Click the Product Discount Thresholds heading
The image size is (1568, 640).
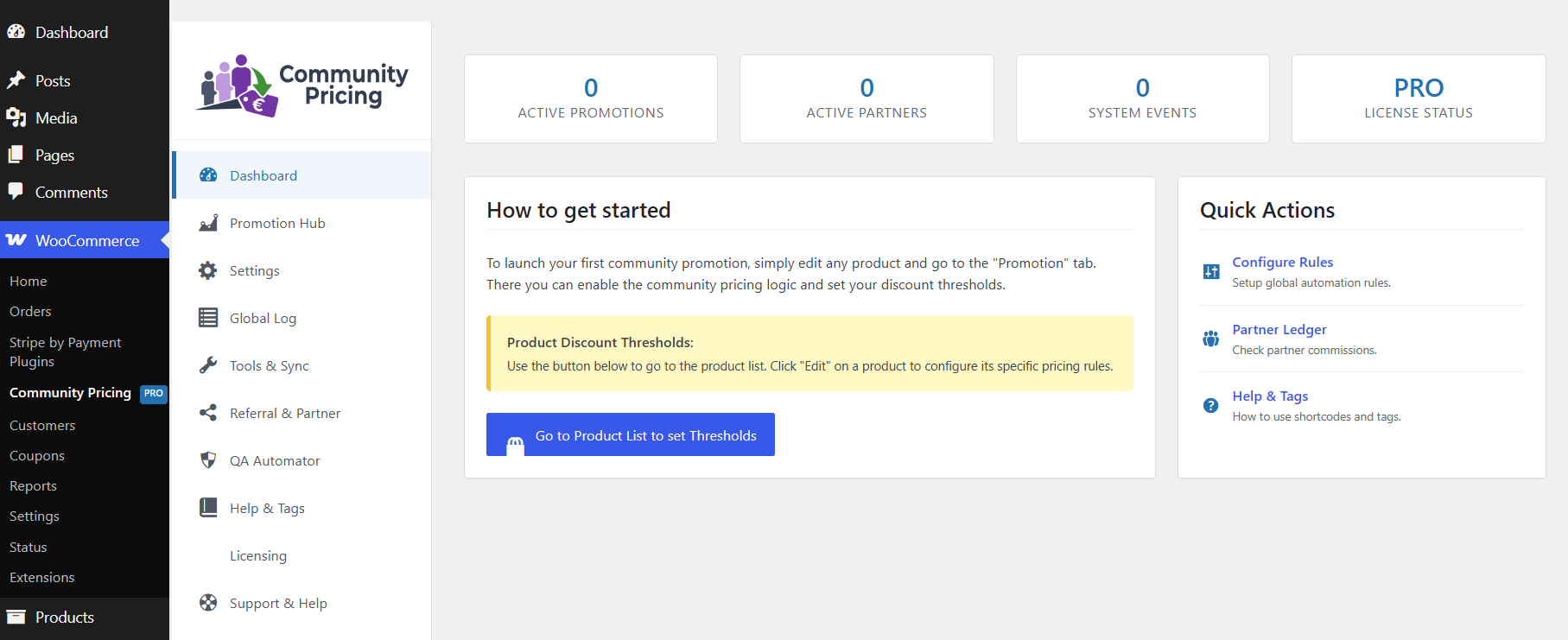pos(600,342)
